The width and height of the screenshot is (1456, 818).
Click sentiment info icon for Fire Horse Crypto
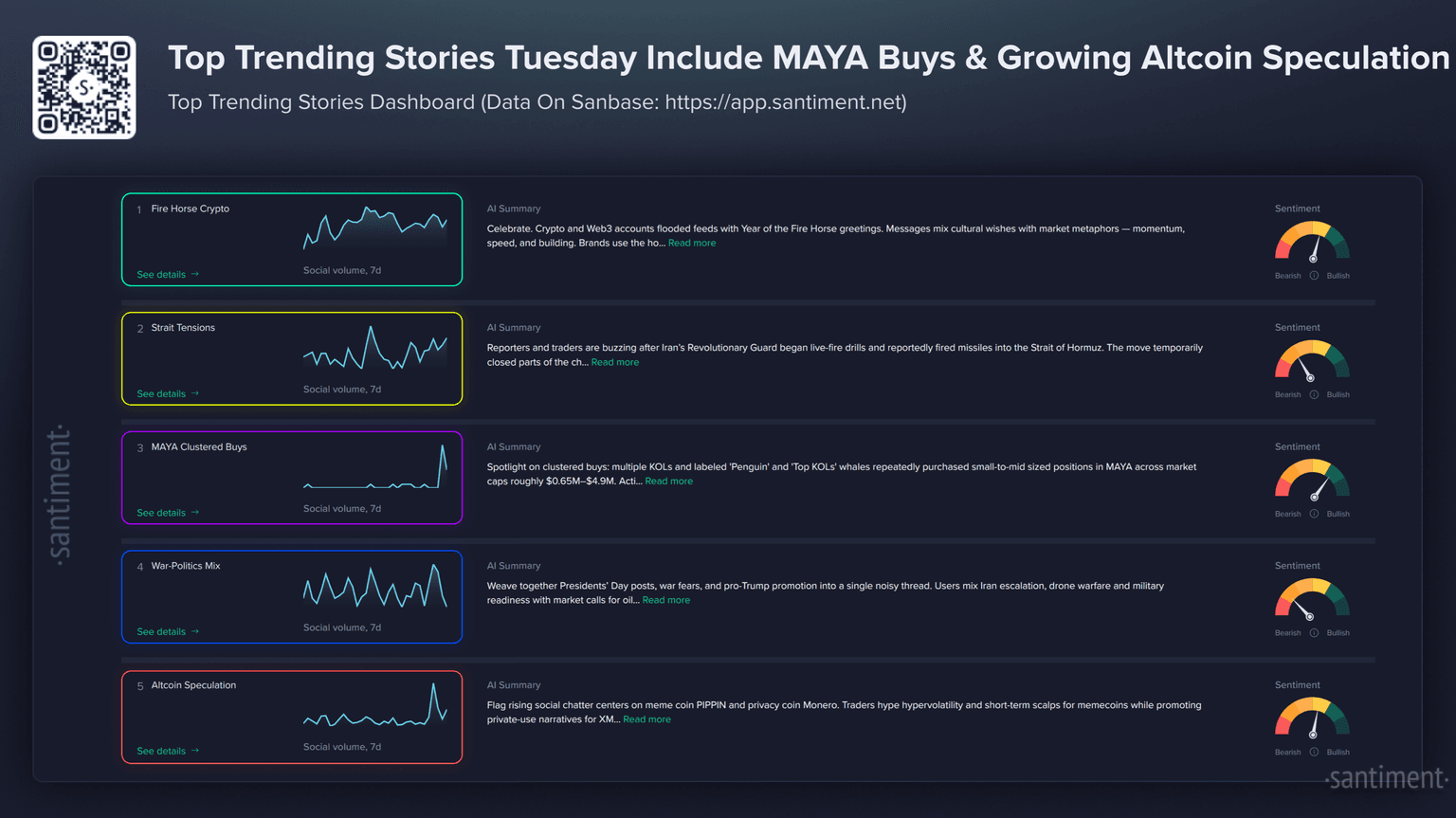pyautogui.click(x=1314, y=276)
